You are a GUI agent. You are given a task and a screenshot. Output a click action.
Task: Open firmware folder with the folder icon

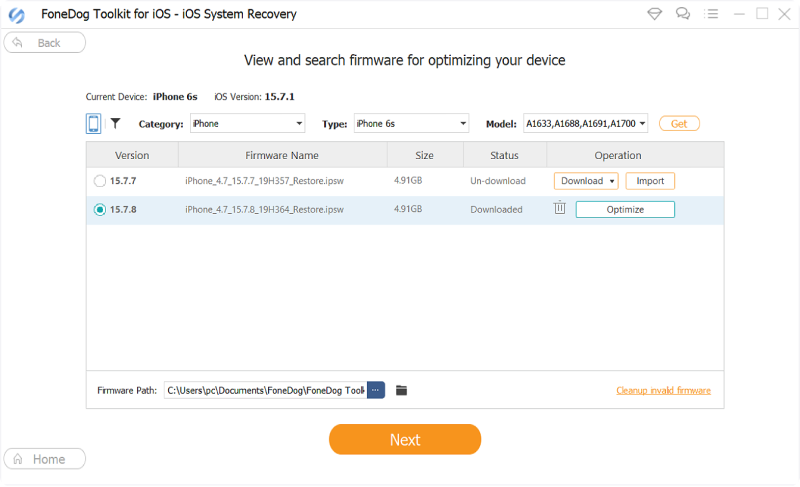coord(402,391)
